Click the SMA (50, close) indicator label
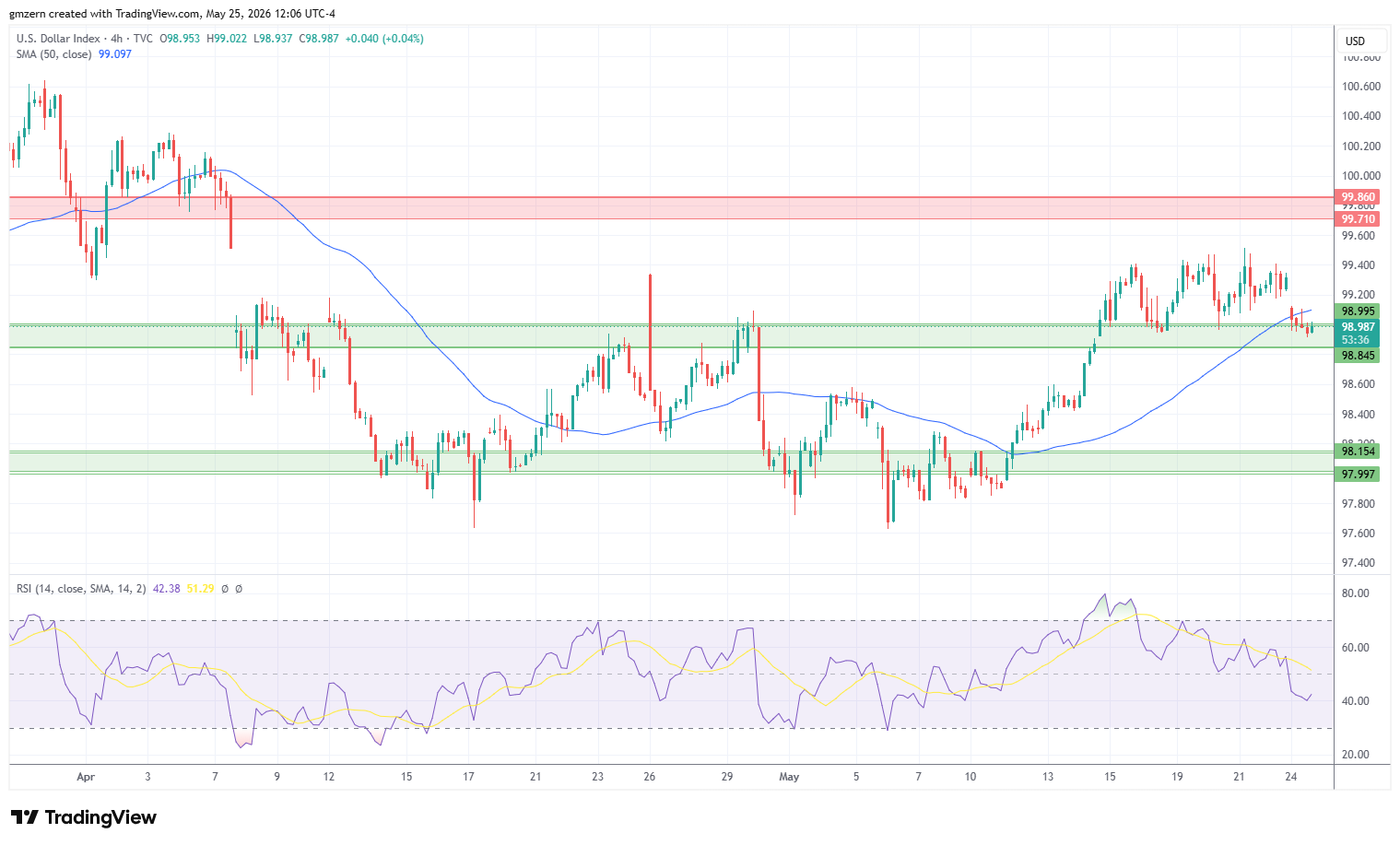Screen dimensions: 1400x845 [53, 54]
